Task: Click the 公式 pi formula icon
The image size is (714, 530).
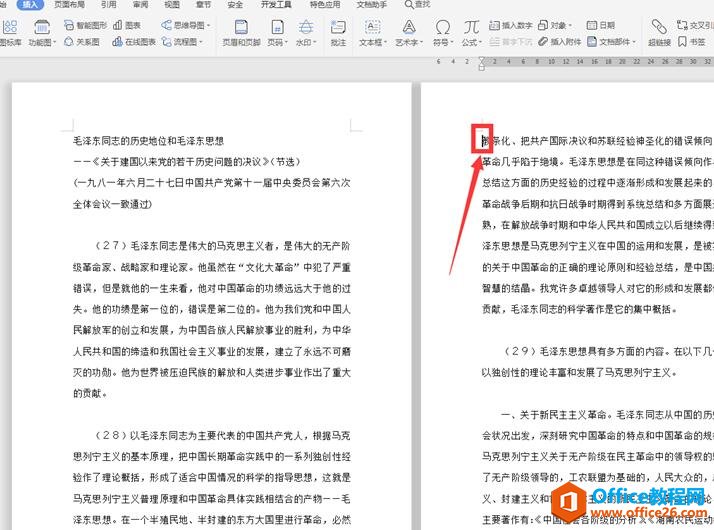Action: (471, 27)
